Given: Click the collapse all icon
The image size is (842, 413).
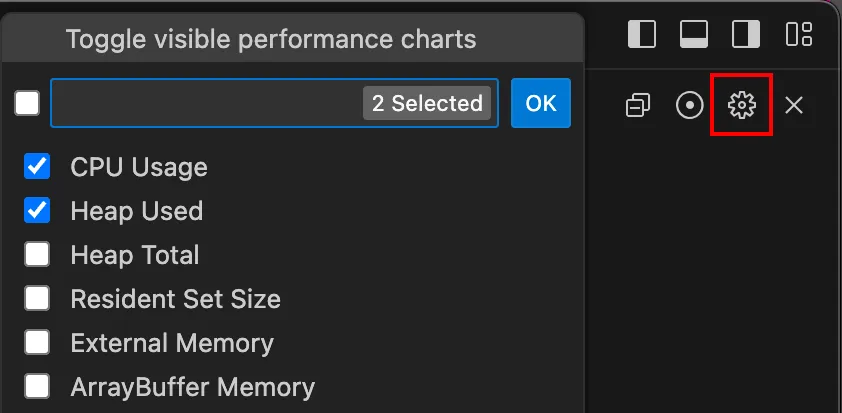Looking at the screenshot, I should click(x=638, y=105).
